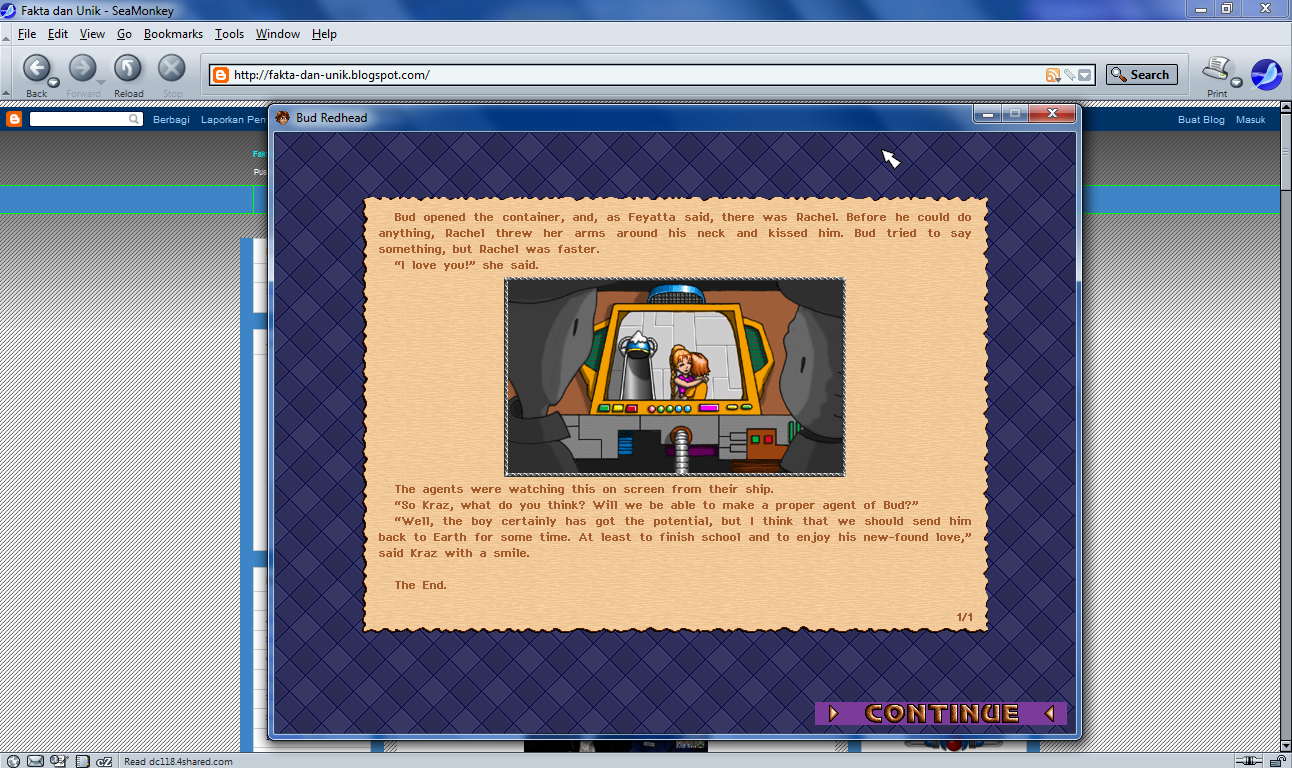The image size is (1292, 768).
Task: Open the Print options dropdown arrow
Action: [1236, 82]
